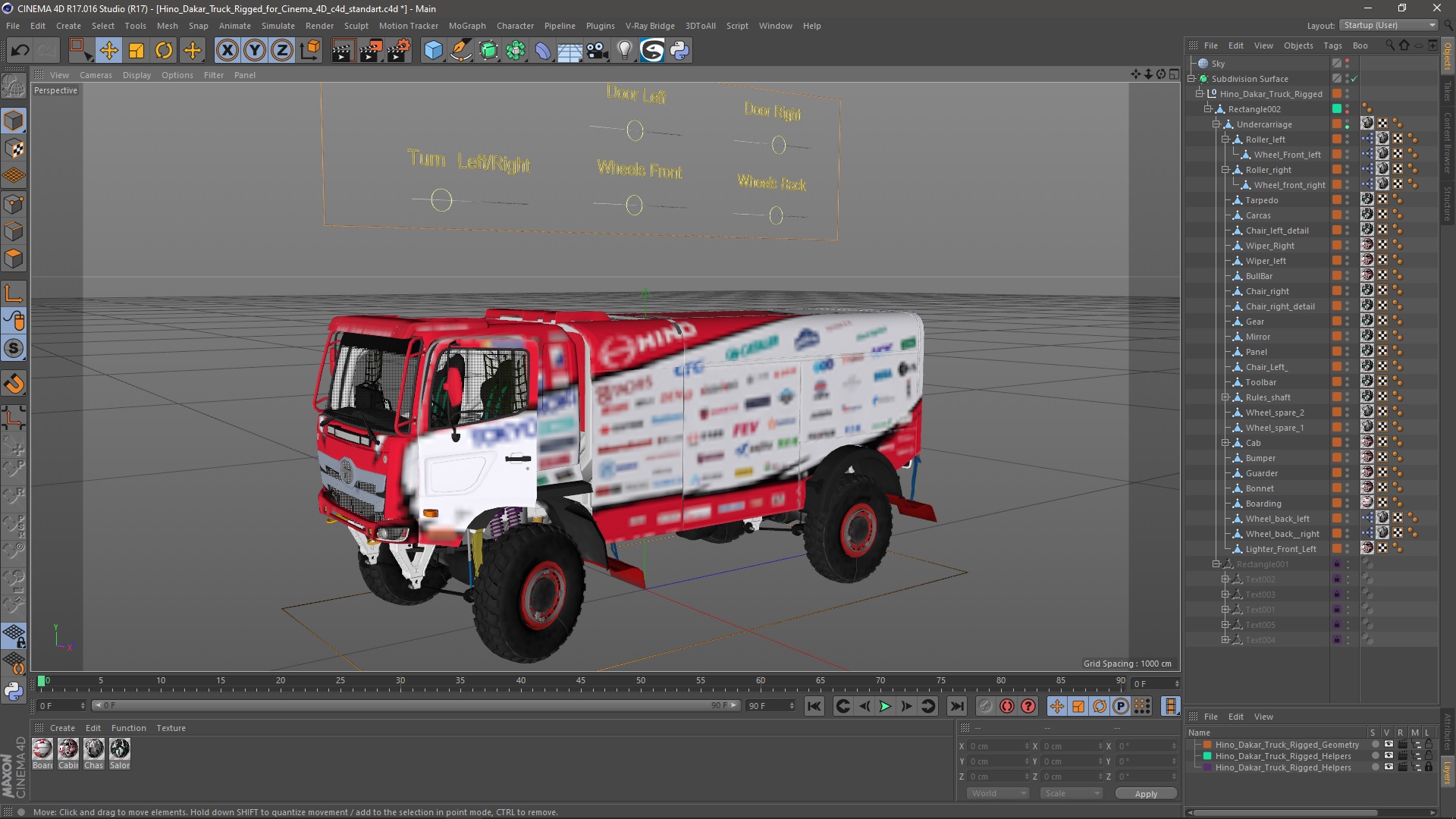
Task: Open Layer manager View menu
Action: pyautogui.click(x=1263, y=717)
